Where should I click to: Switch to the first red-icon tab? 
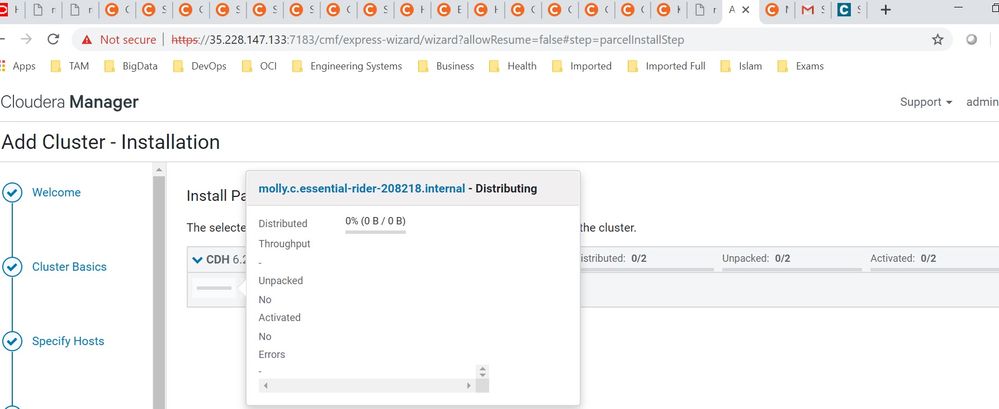click(8, 10)
